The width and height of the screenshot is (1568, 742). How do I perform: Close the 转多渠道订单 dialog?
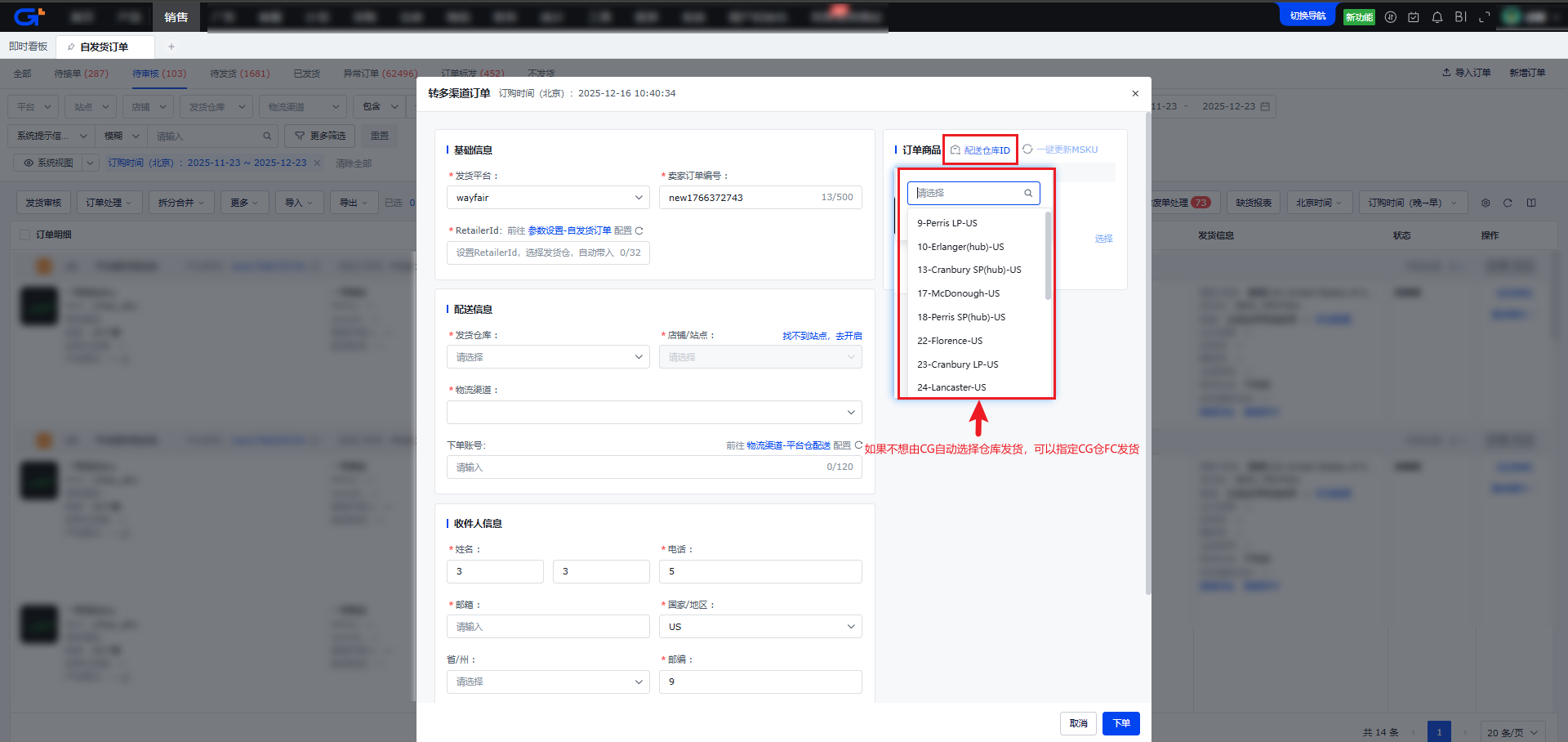(x=1135, y=93)
